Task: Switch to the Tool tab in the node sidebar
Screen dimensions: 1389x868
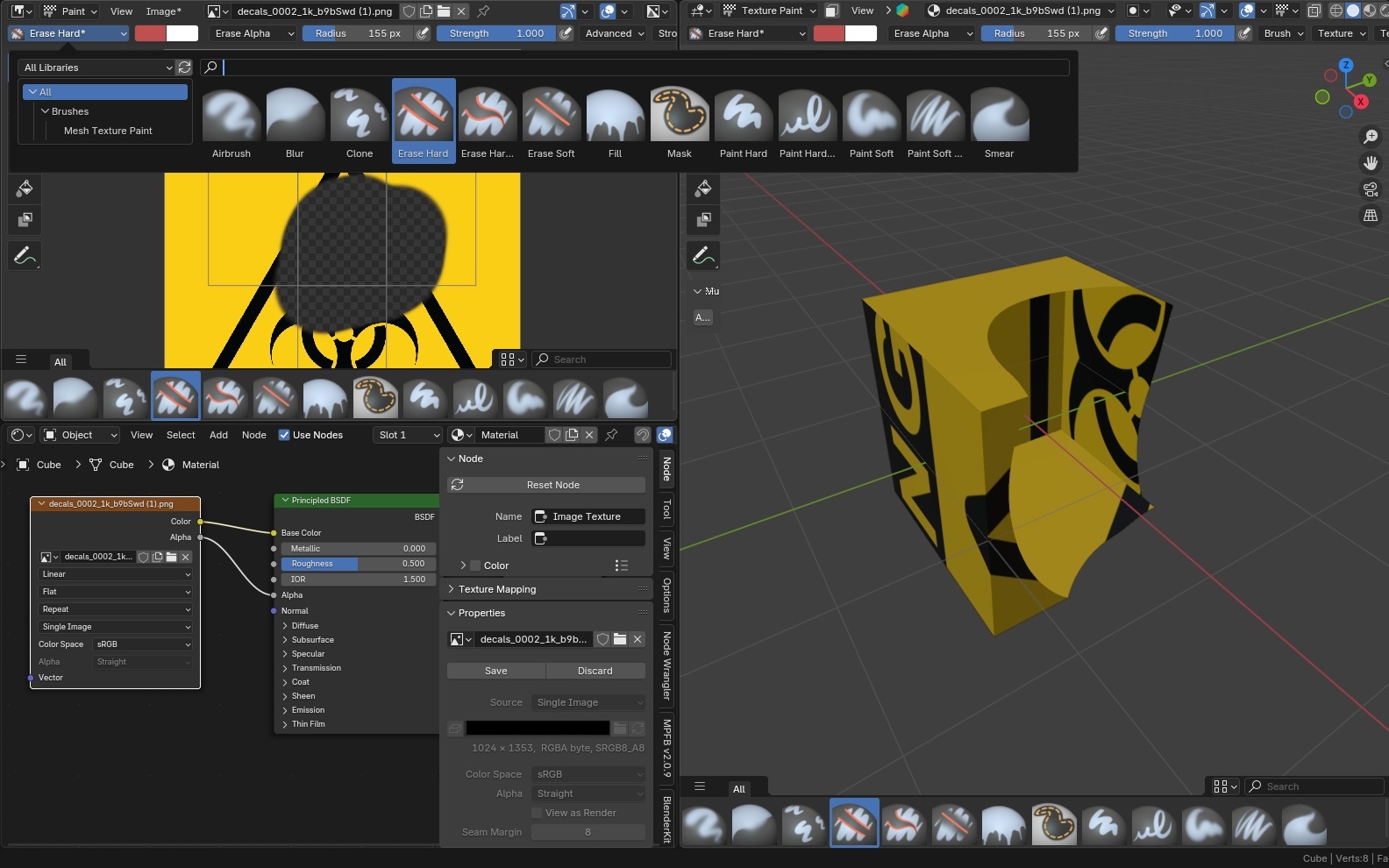Action: [666, 509]
